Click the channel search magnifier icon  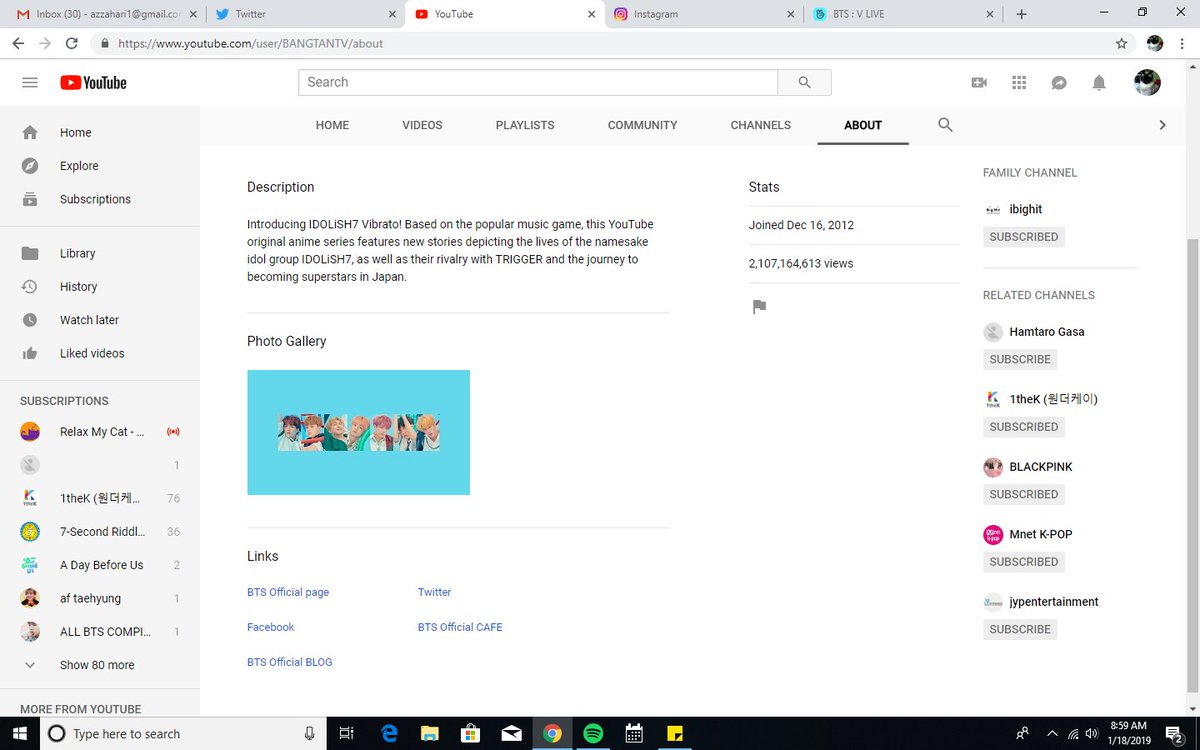(x=945, y=125)
